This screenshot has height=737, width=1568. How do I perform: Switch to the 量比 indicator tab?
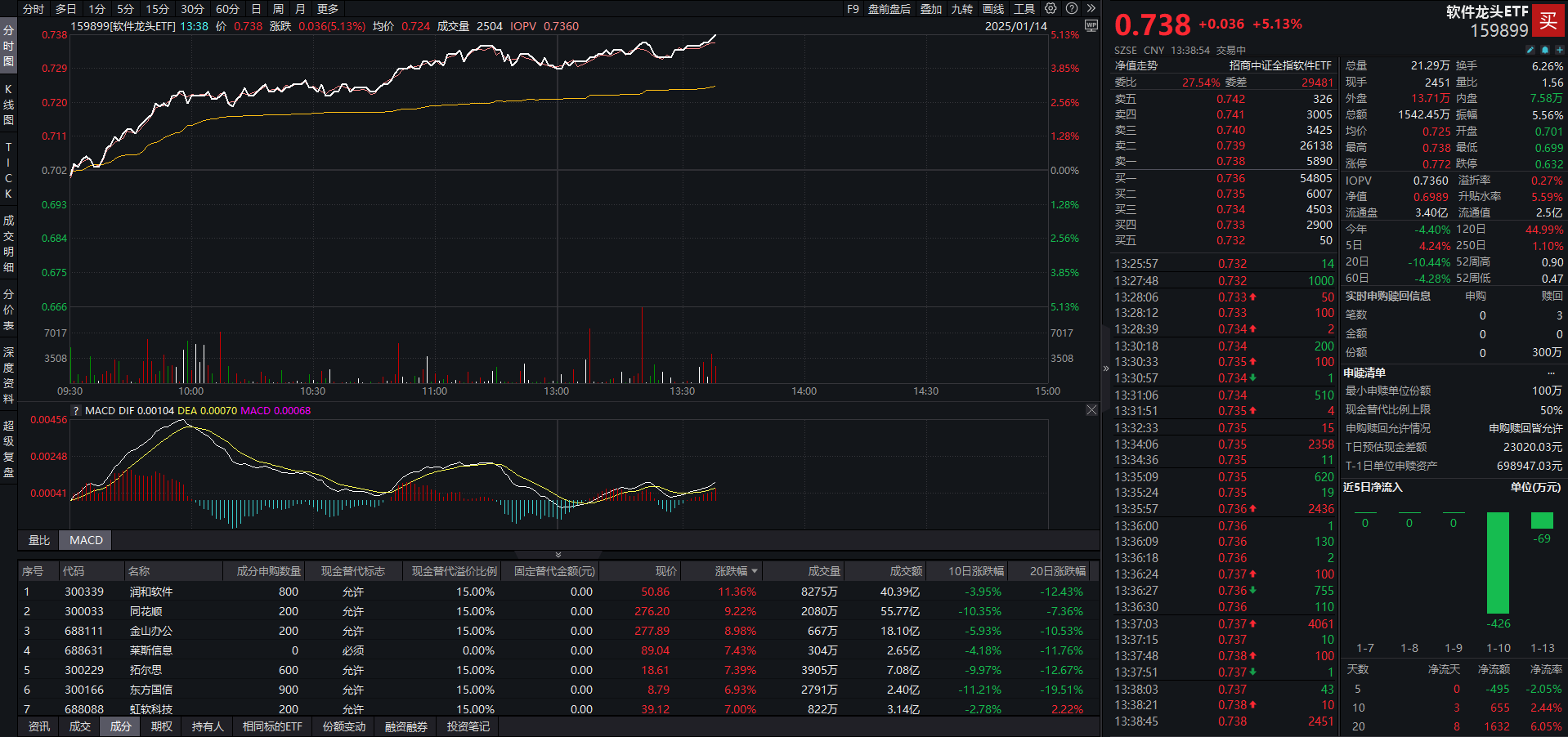(39, 540)
